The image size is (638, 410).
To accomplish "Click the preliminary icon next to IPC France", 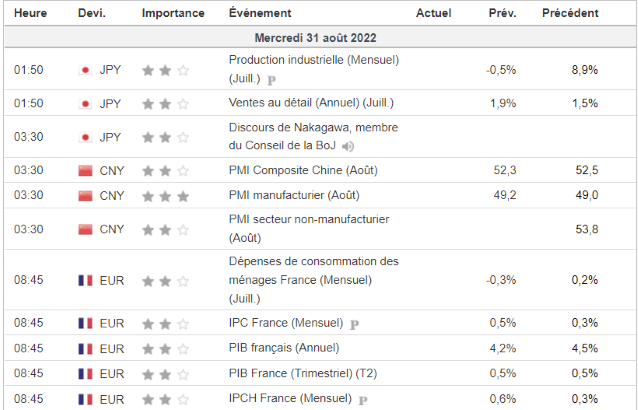I will (x=355, y=323).
